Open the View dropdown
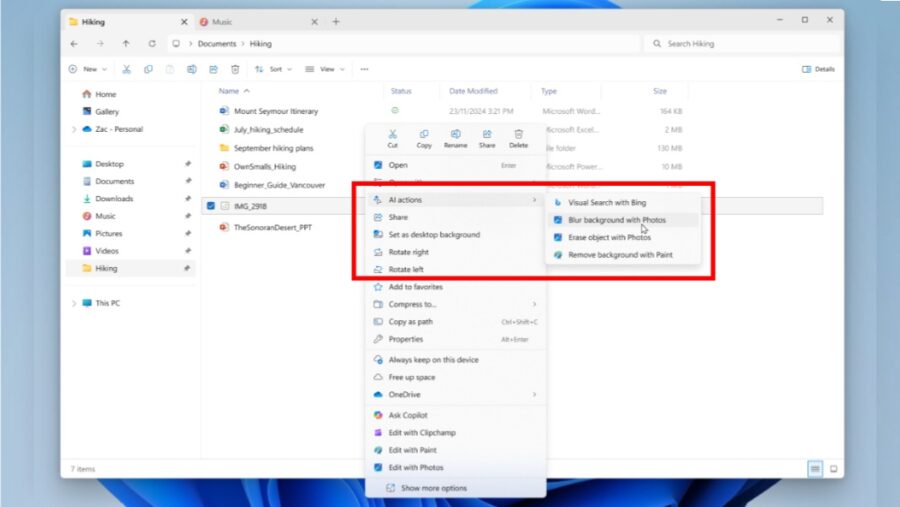900x507 pixels. tap(325, 69)
